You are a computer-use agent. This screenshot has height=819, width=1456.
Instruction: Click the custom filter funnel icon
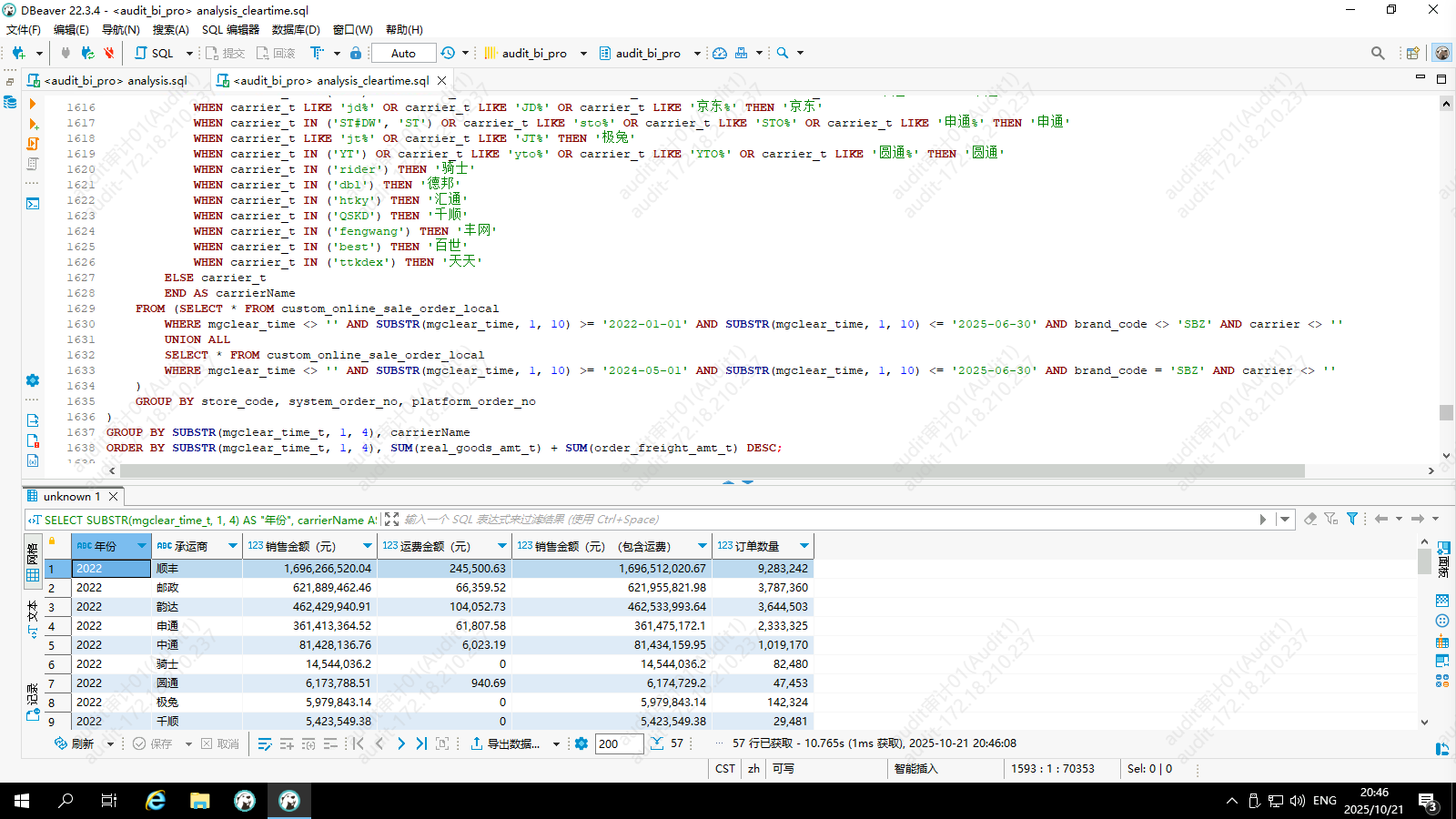(1352, 519)
